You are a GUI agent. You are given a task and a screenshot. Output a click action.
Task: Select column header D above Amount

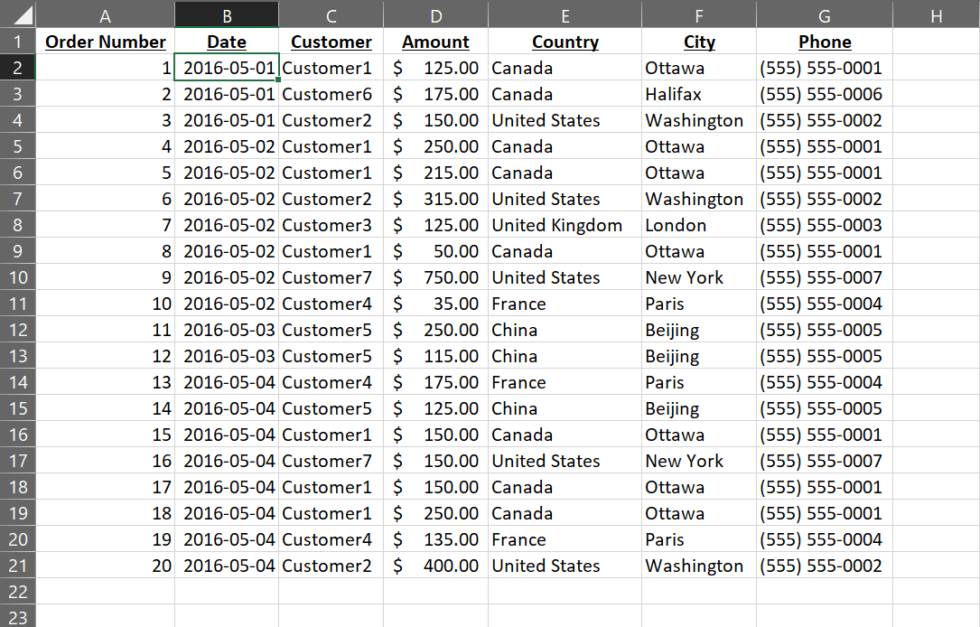(x=435, y=14)
